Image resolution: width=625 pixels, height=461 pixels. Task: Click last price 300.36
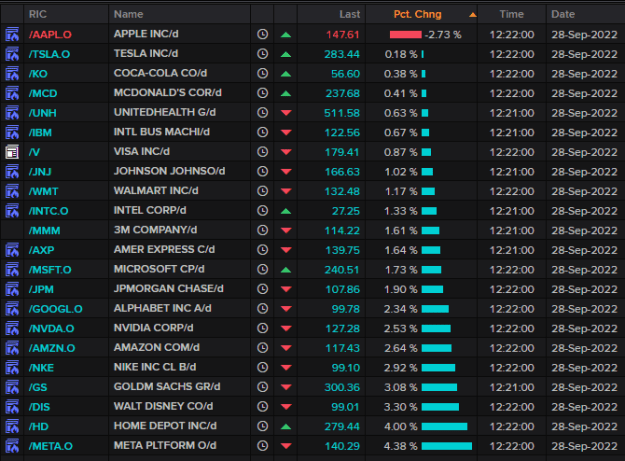[342, 387]
